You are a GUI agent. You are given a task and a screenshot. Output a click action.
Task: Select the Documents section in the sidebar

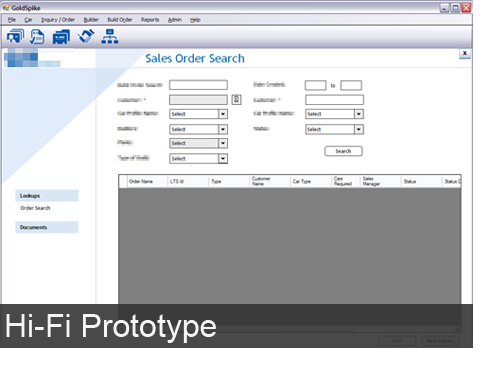(47, 227)
